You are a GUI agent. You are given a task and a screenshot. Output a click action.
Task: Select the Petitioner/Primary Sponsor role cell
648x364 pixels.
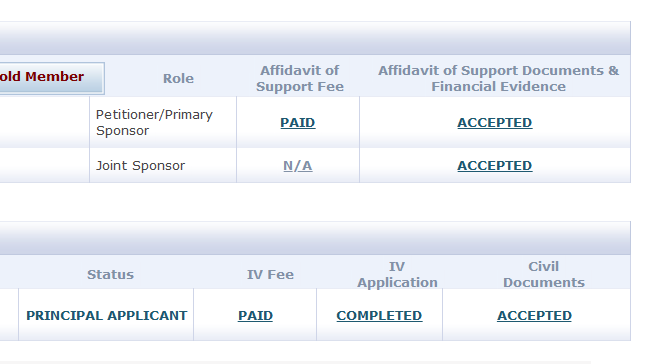coord(163,122)
